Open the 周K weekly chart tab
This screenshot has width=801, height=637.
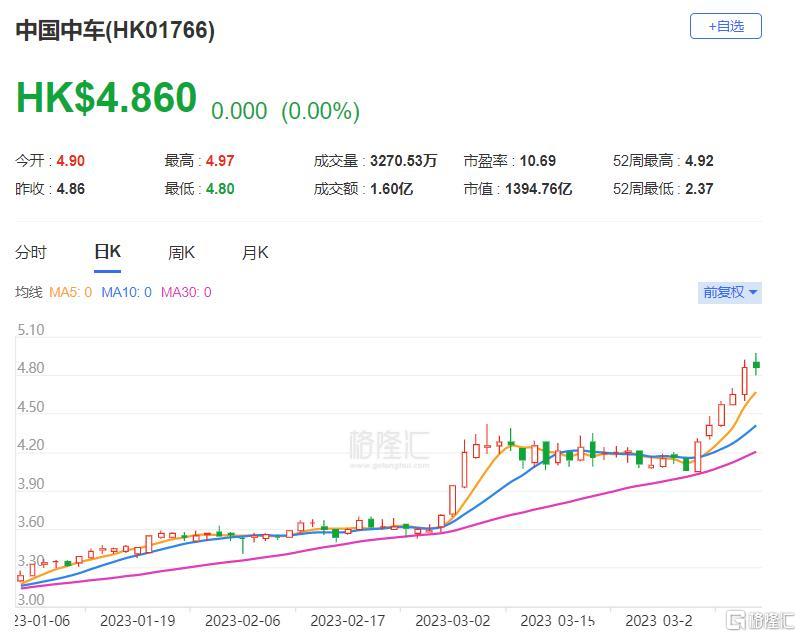tap(181, 252)
